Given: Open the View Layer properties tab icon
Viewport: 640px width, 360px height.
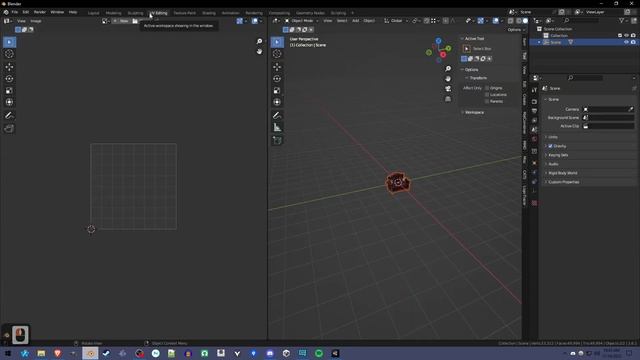Looking at the screenshot, I should pyautogui.click(x=534, y=120).
